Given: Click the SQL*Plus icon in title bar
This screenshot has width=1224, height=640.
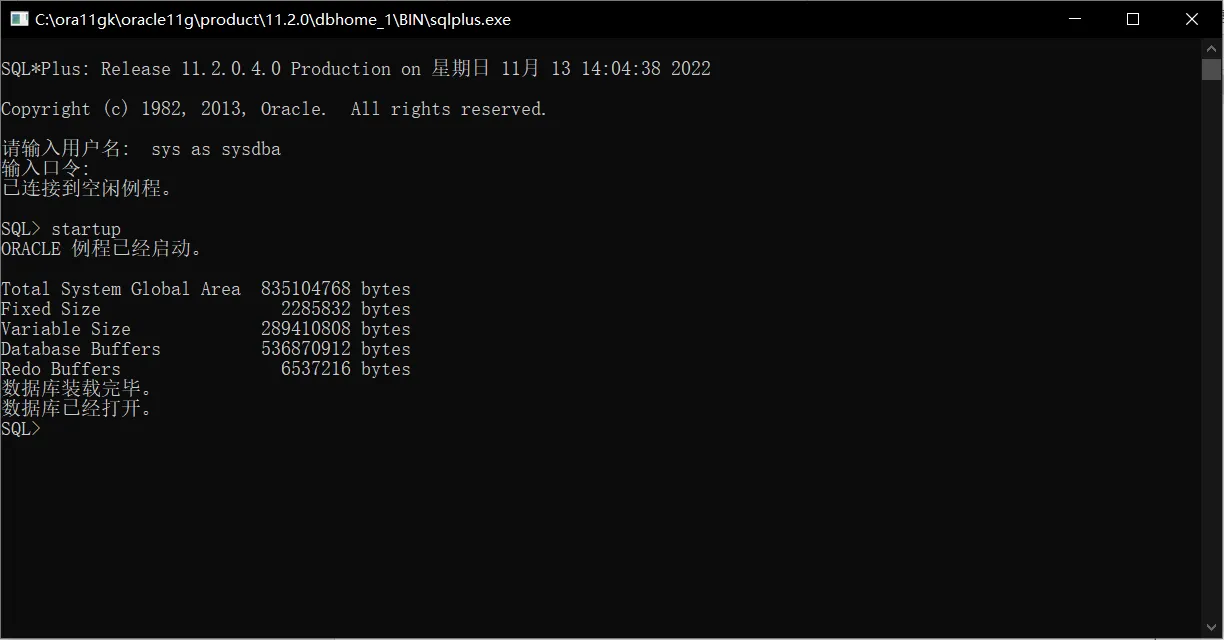Looking at the screenshot, I should [19, 19].
